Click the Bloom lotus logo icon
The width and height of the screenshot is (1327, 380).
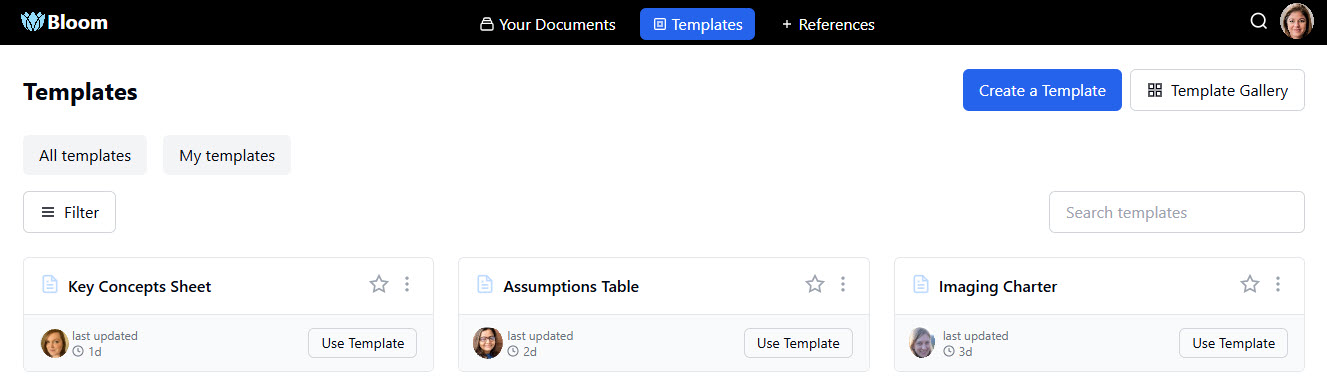click(x=34, y=22)
